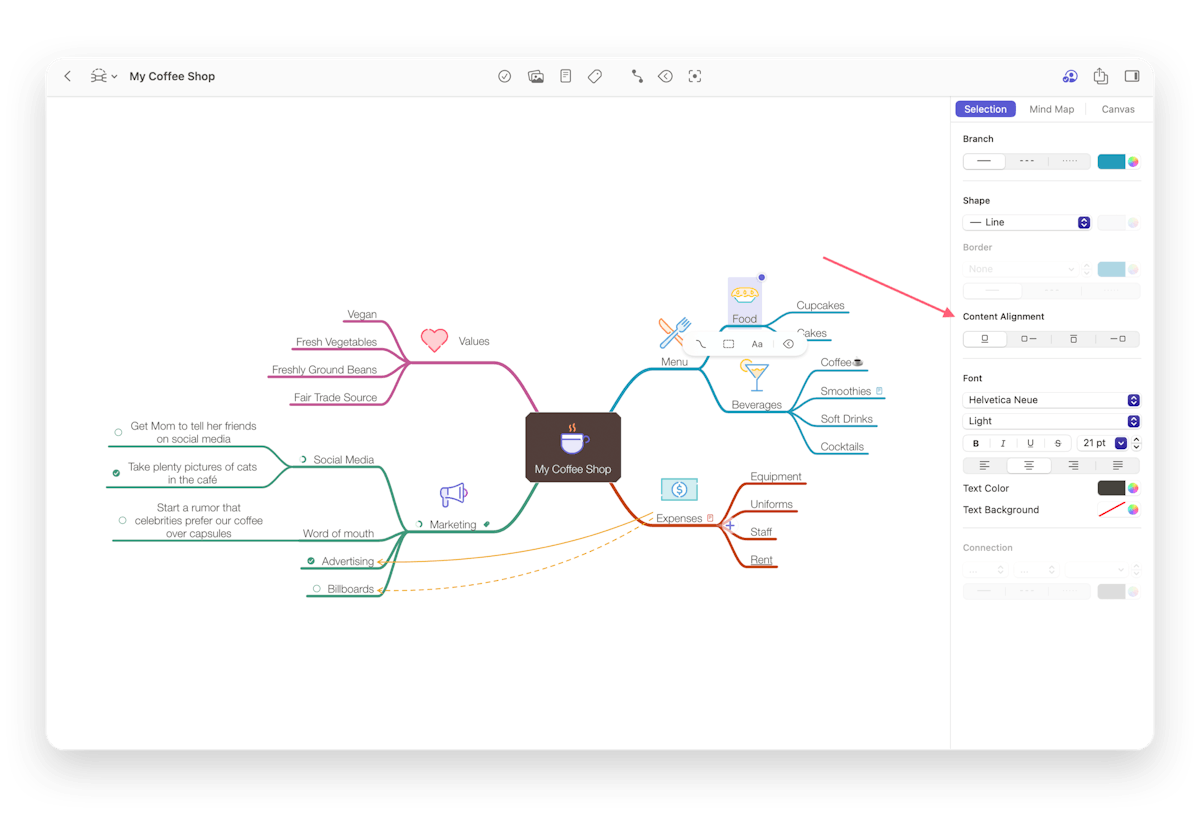Open the Light font weight dropdown

click(1051, 420)
